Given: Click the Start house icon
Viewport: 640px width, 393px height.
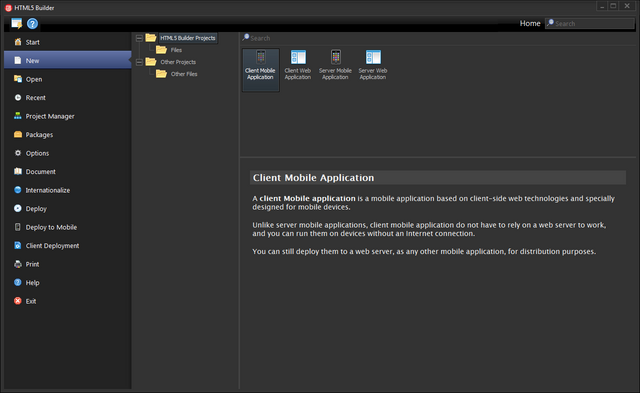Looking at the screenshot, I should coord(18,42).
